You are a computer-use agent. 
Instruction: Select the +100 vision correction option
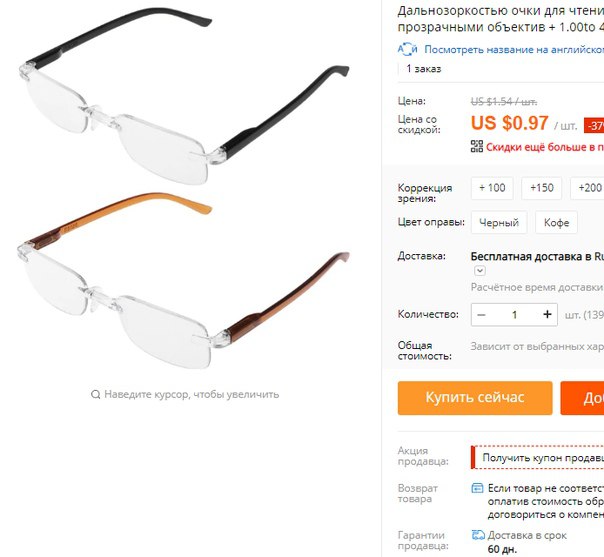(x=492, y=188)
